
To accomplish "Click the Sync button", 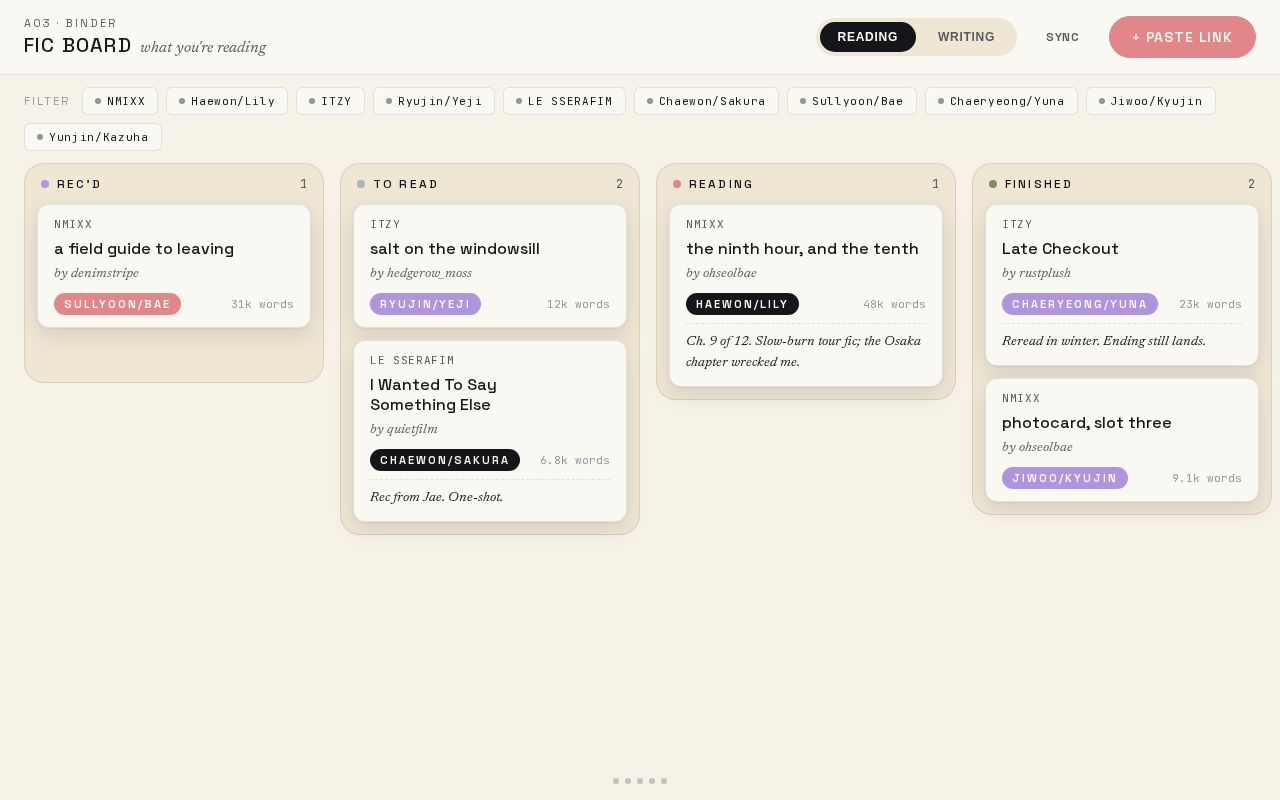I will 1062,37.
